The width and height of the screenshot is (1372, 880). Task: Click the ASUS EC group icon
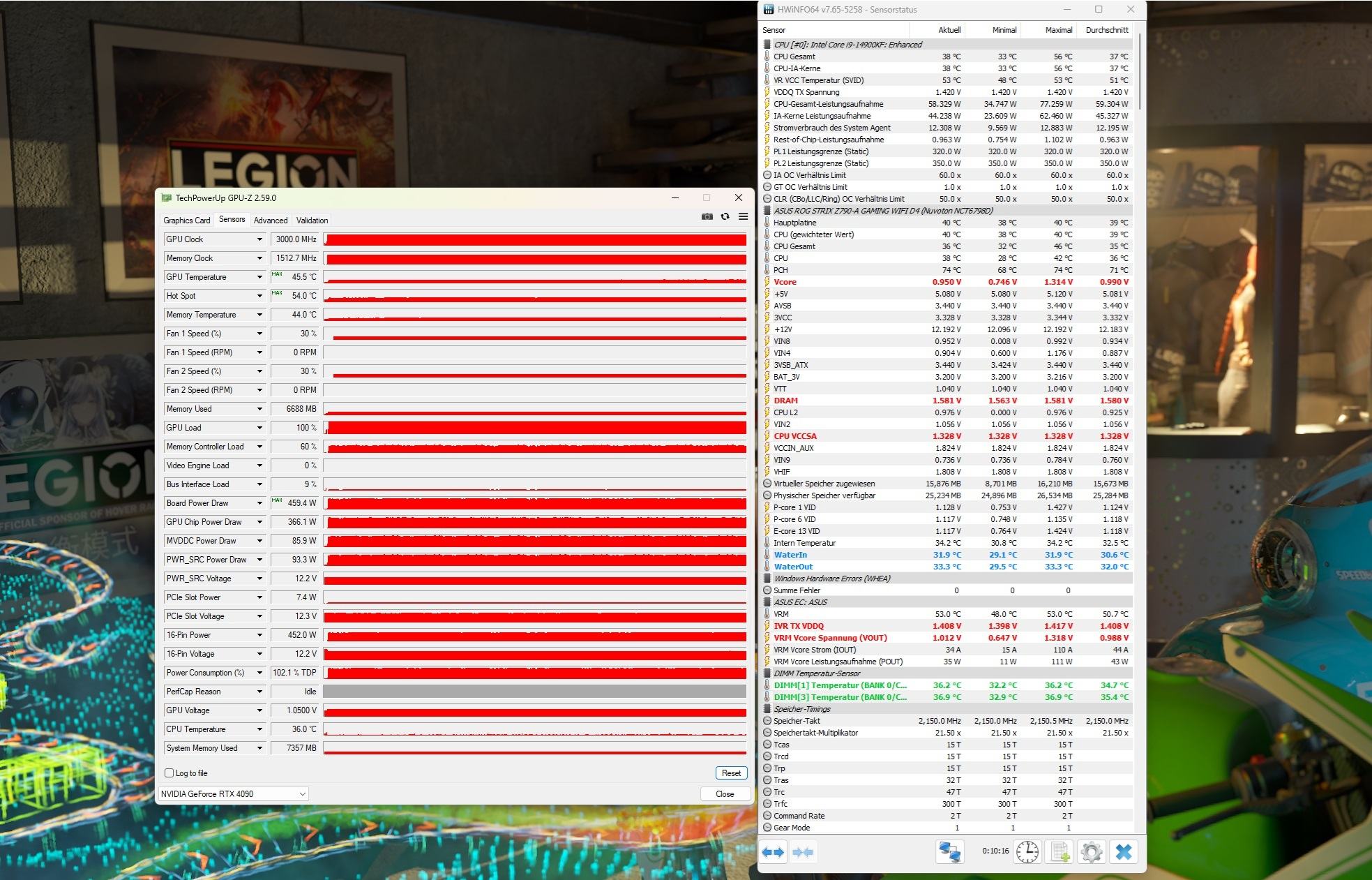coord(767,602)
